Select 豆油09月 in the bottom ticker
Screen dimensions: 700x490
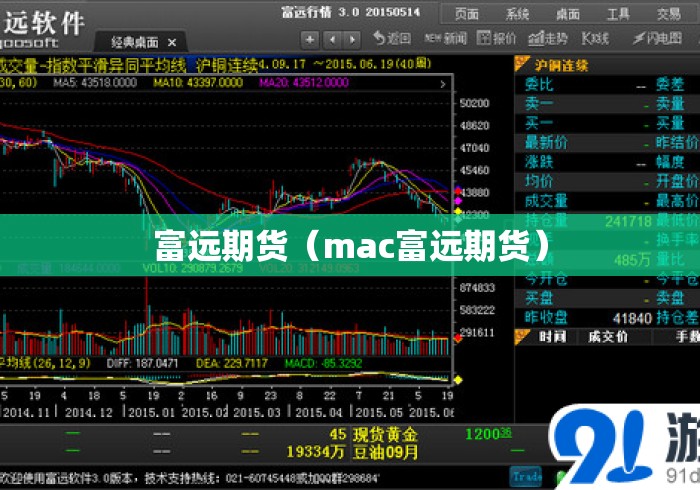pyautogui.click(x=385, y=453)
